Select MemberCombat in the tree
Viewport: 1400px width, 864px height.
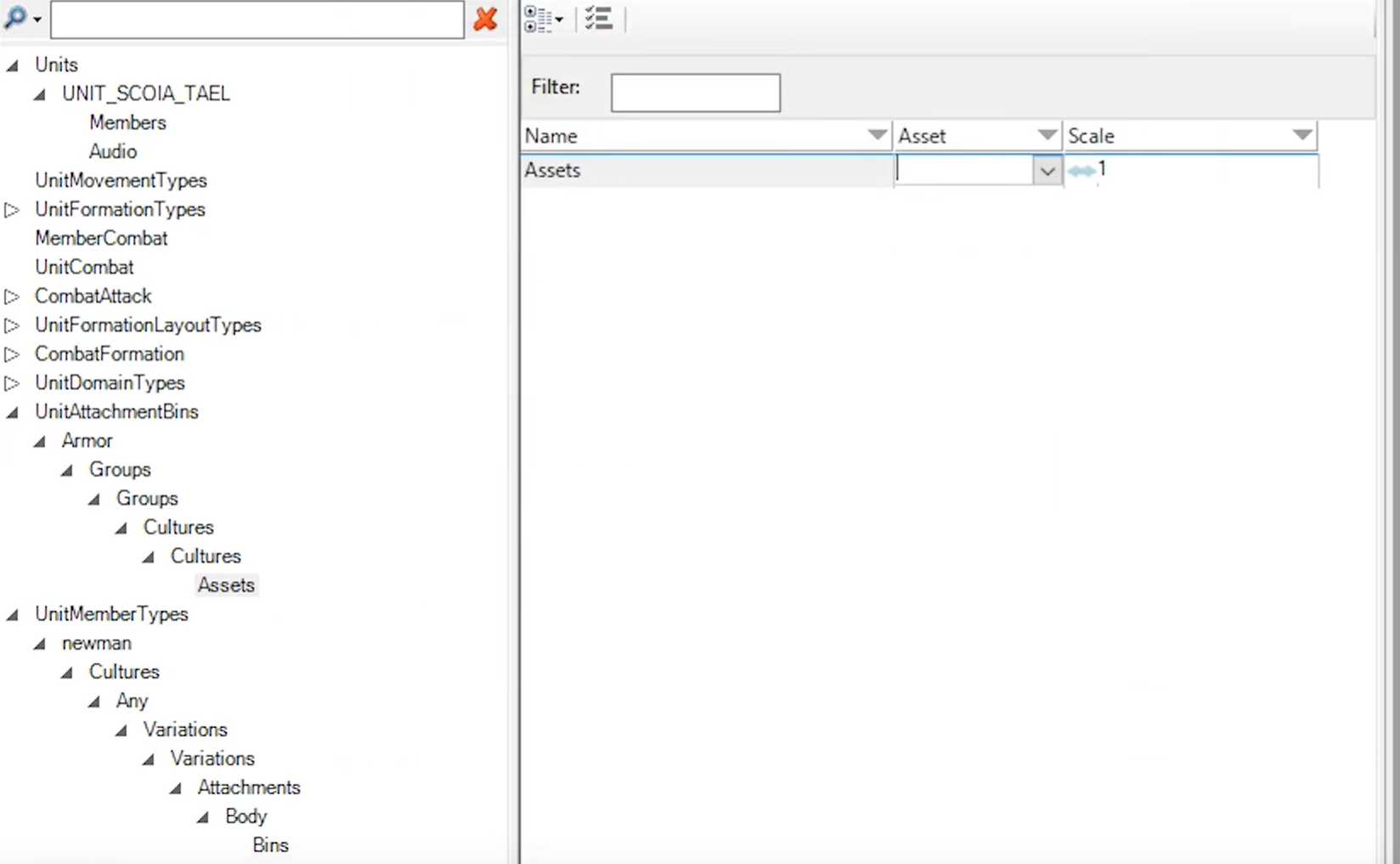click(x=101, y=238)
